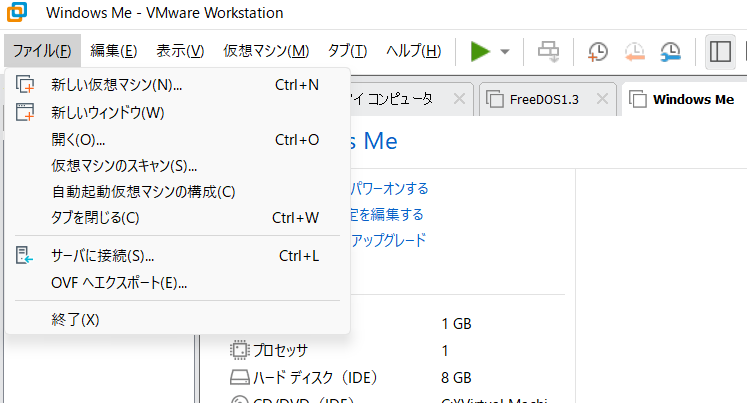Choose 自動起動仮想マシンの構成(C)

coord(143,191)
